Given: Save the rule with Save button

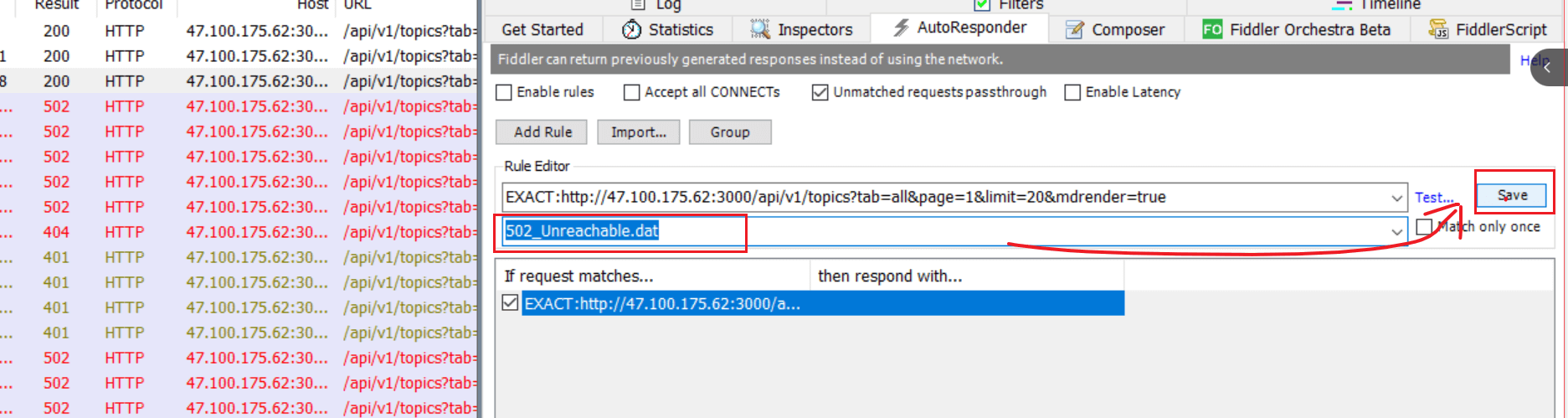Looking at the screenshot, I should click(x=1512, y=195).
